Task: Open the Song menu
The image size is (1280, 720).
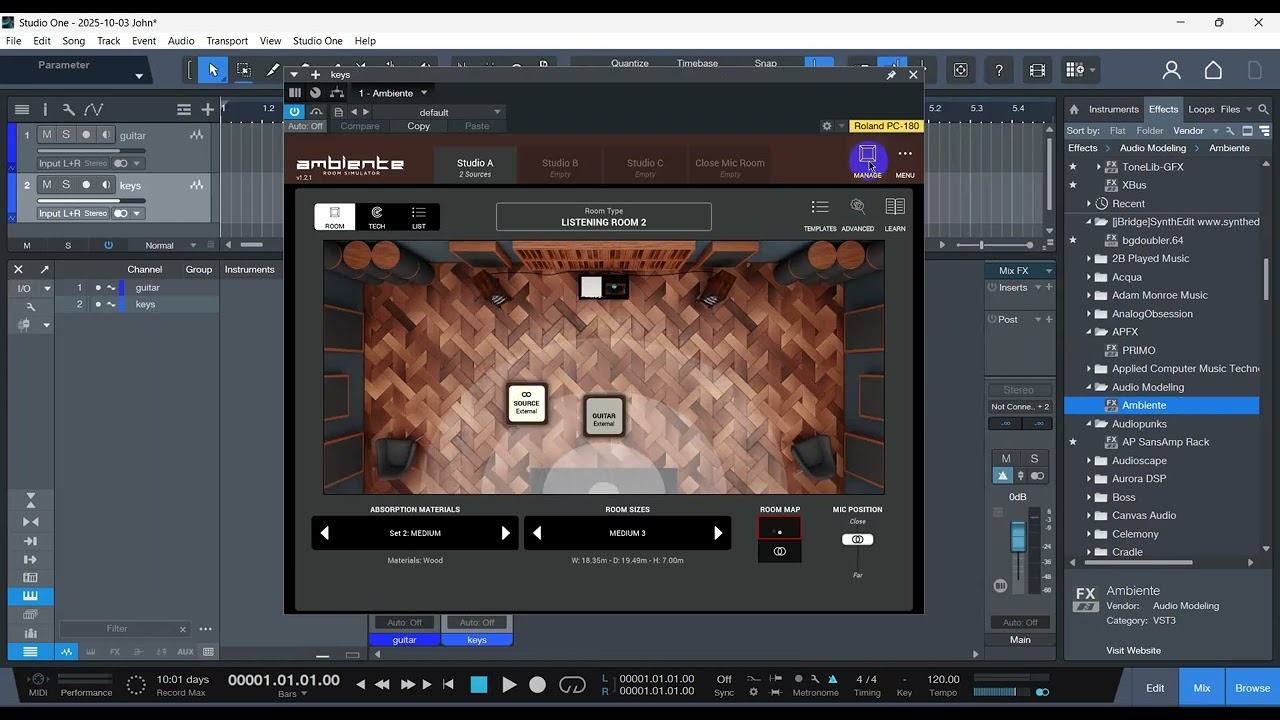Action: 74,41
